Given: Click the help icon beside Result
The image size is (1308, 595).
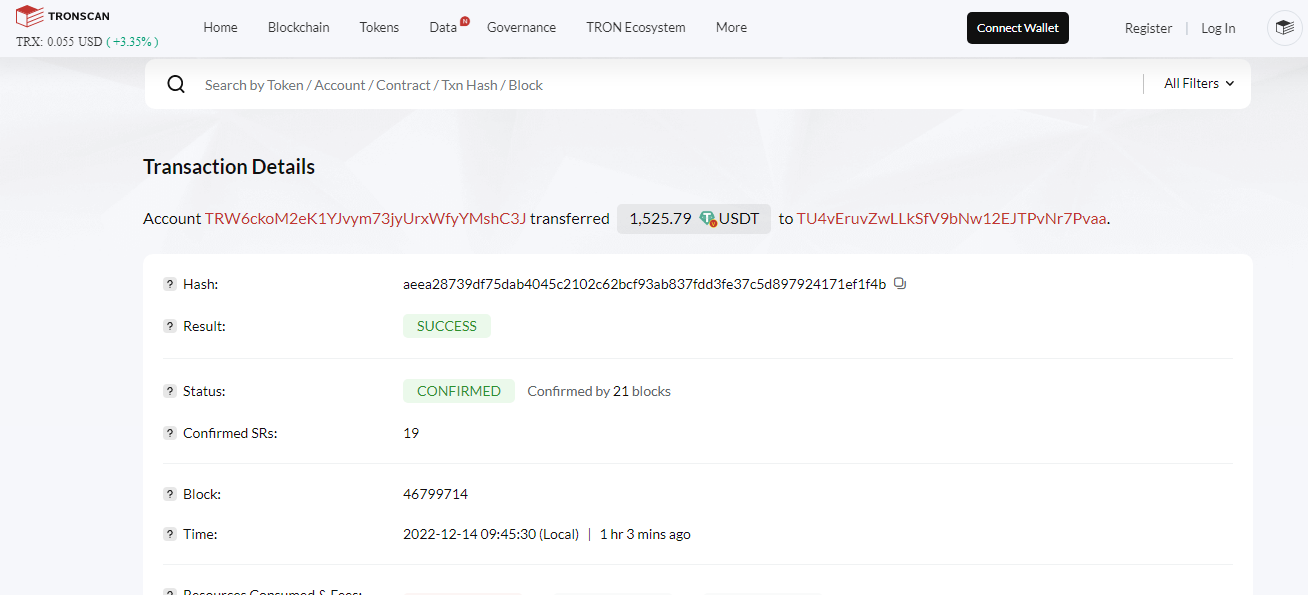Looking at the screenshot, I should [x=170, y=326].
